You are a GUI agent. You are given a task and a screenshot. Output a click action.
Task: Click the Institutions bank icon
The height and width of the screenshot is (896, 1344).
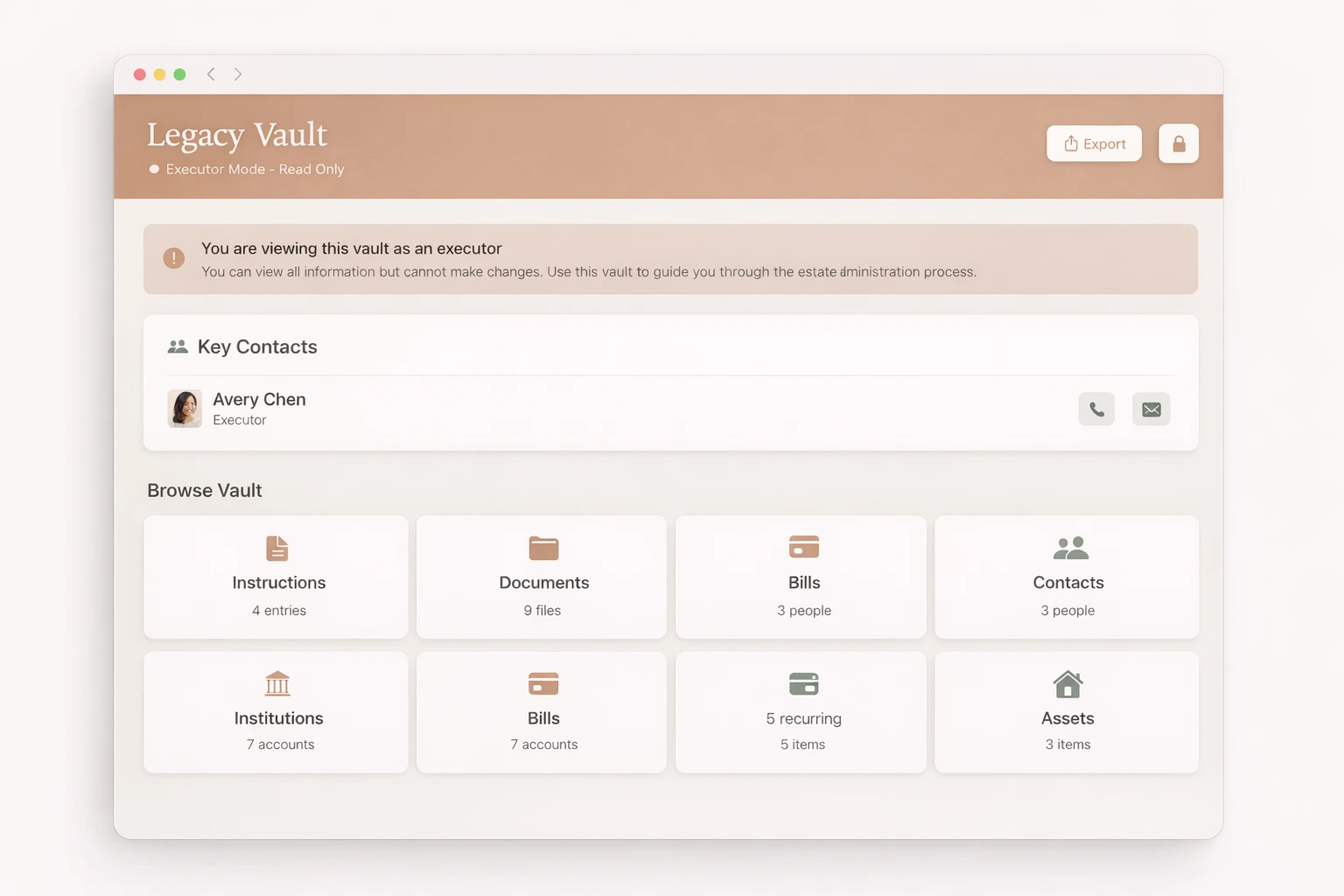pyautogui.click(x=276, y=683)
